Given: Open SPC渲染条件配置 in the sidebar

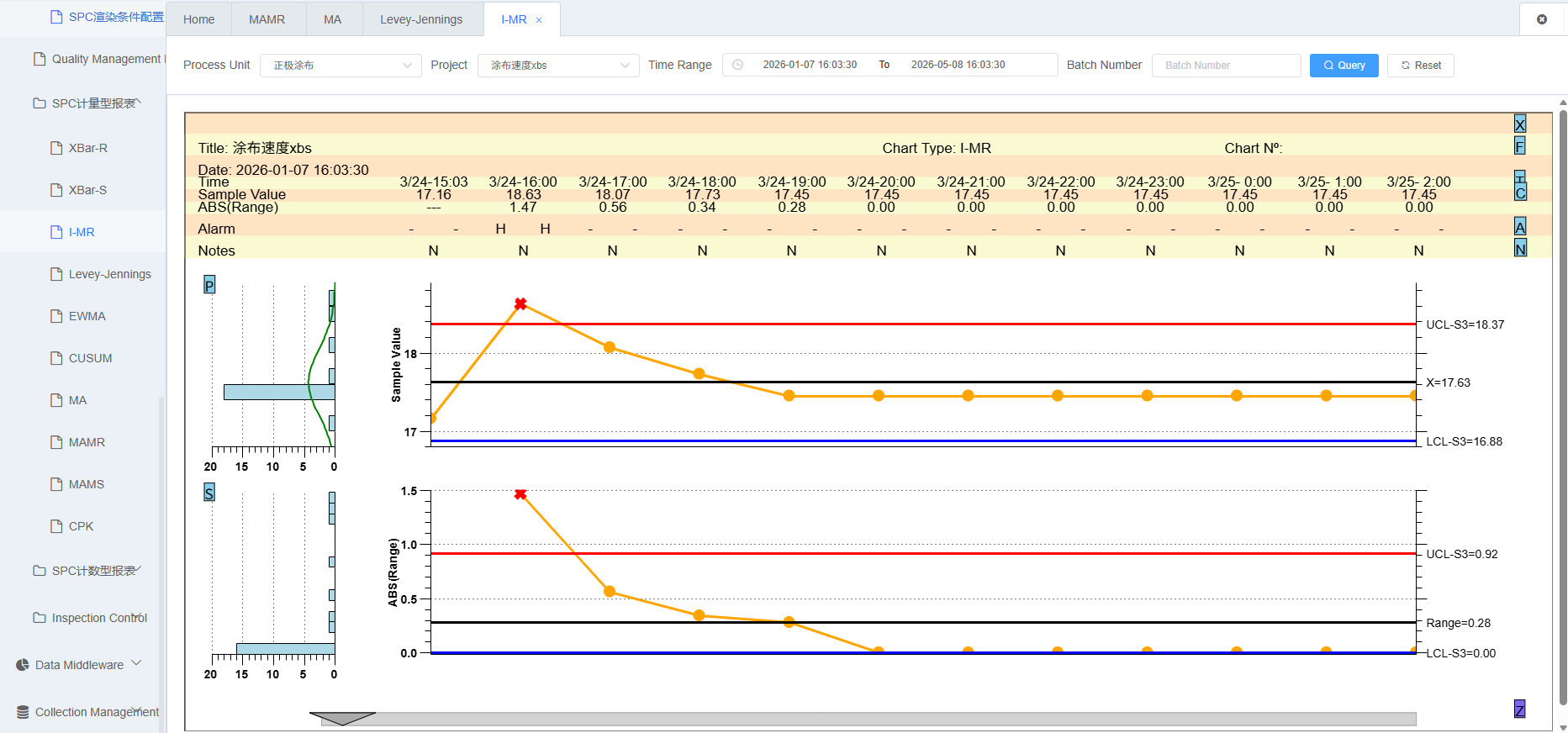Looking at the screenshot, I should 84,17.
